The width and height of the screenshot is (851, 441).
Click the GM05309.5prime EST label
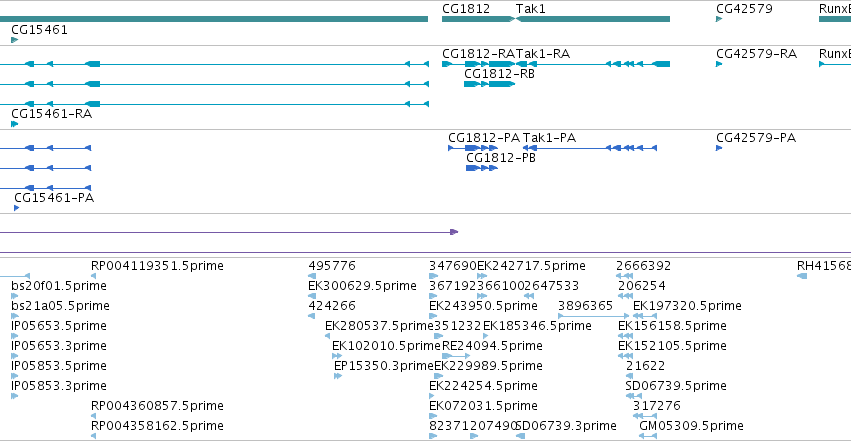coord(691,426)
